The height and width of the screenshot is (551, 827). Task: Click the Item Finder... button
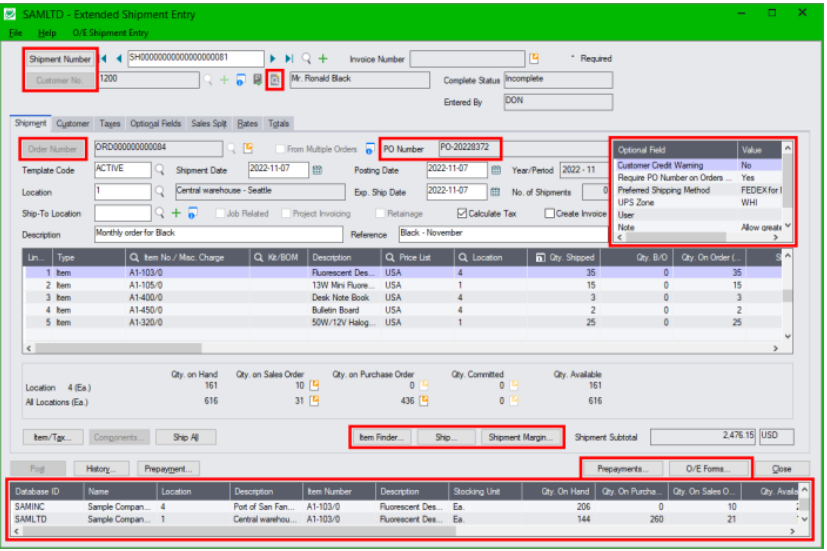click(381, 437)
